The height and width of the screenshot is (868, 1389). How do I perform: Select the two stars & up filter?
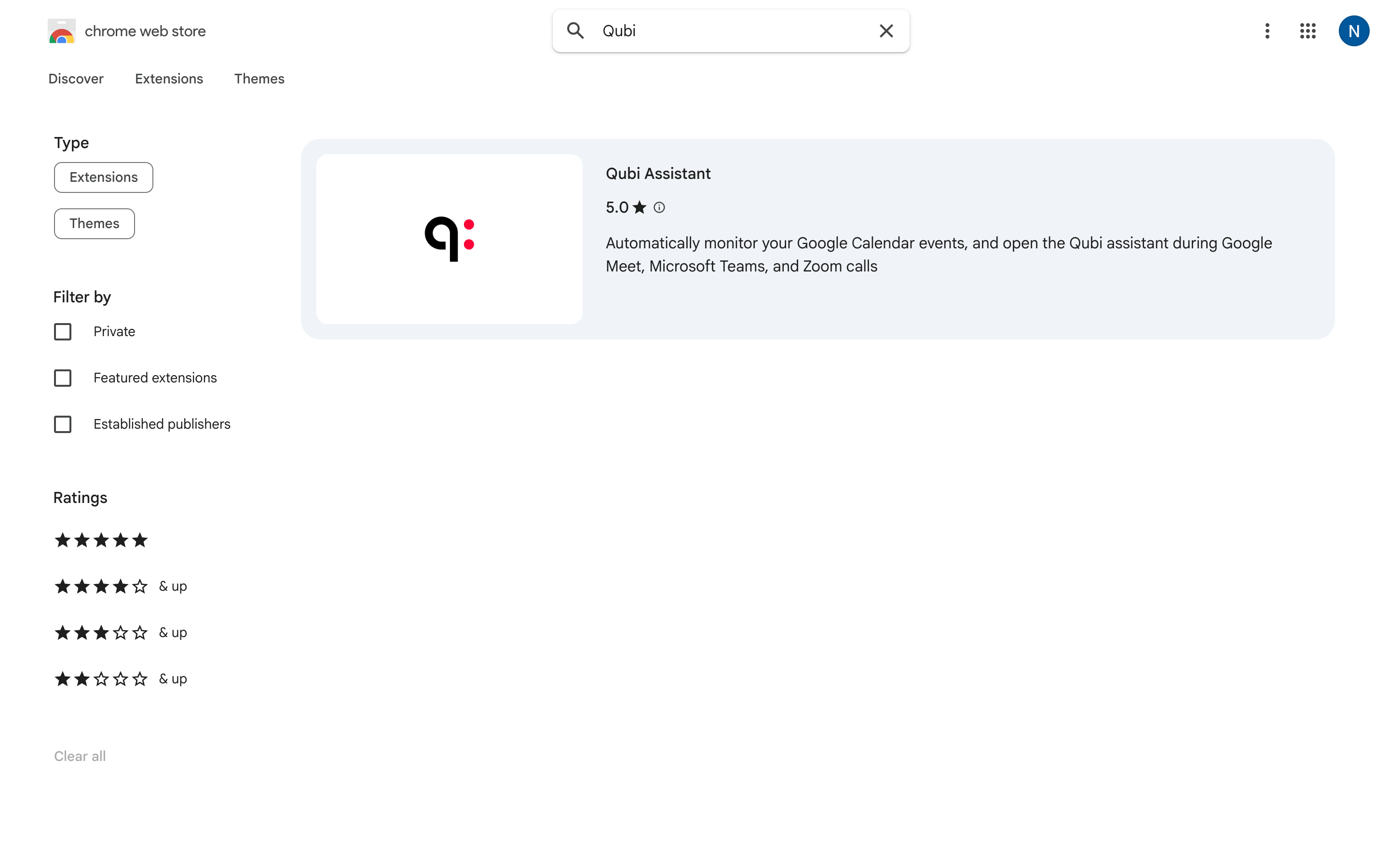coord(121,679)
